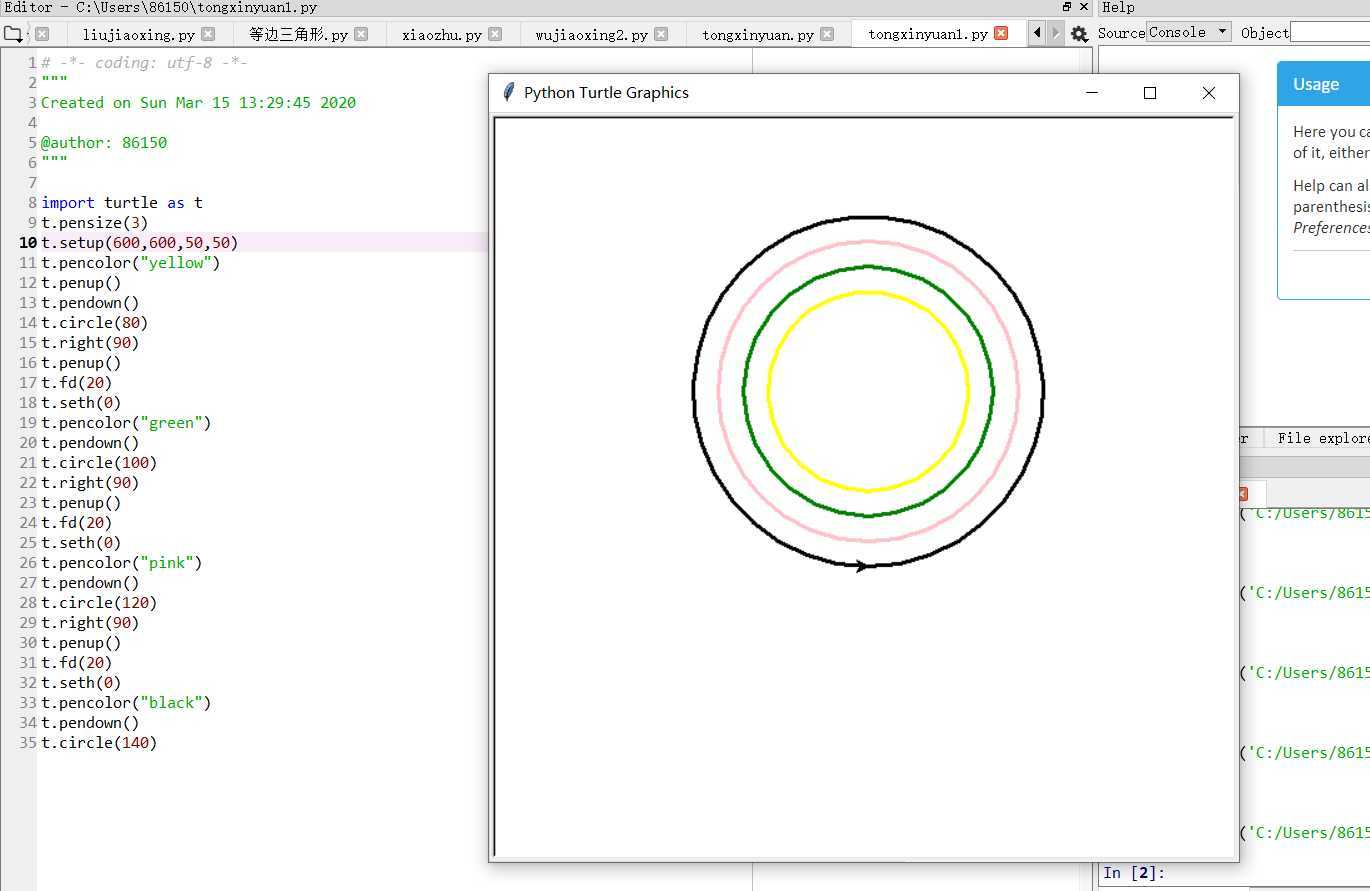Click the line 't.circle(120)'

click(99, 602)
